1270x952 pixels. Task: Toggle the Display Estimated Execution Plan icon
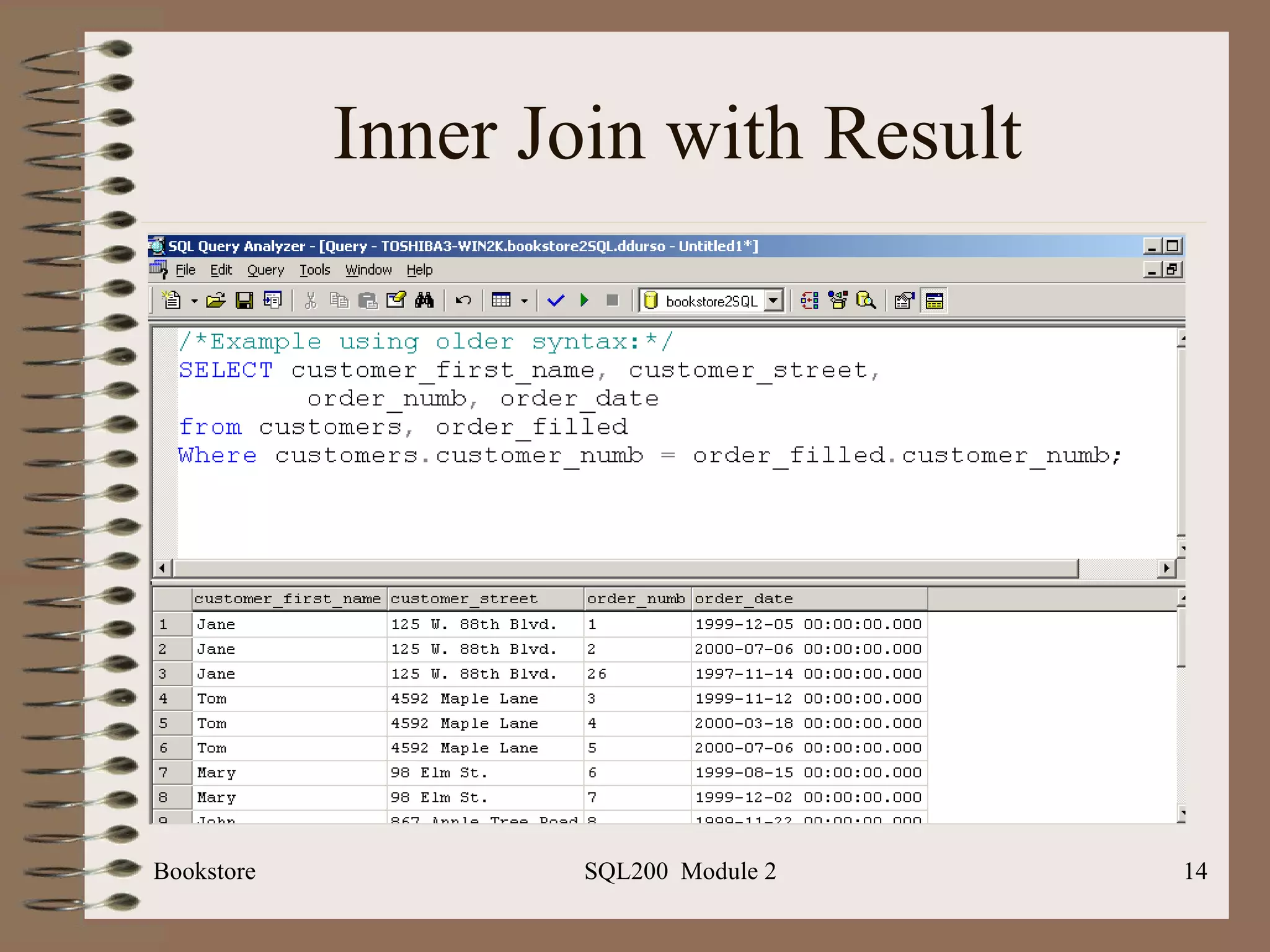[809, 301]
